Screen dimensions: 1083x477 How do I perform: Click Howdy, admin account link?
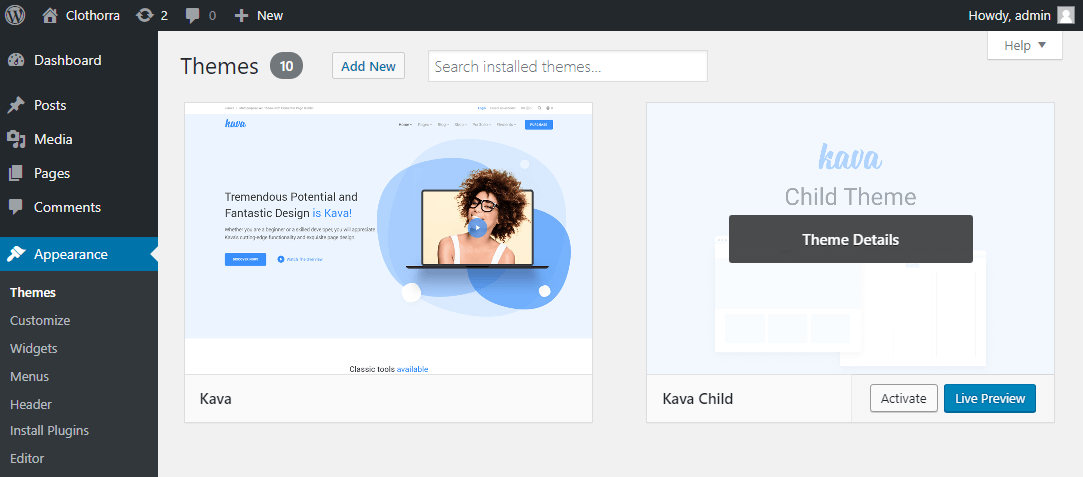[x=1010, y=15]
